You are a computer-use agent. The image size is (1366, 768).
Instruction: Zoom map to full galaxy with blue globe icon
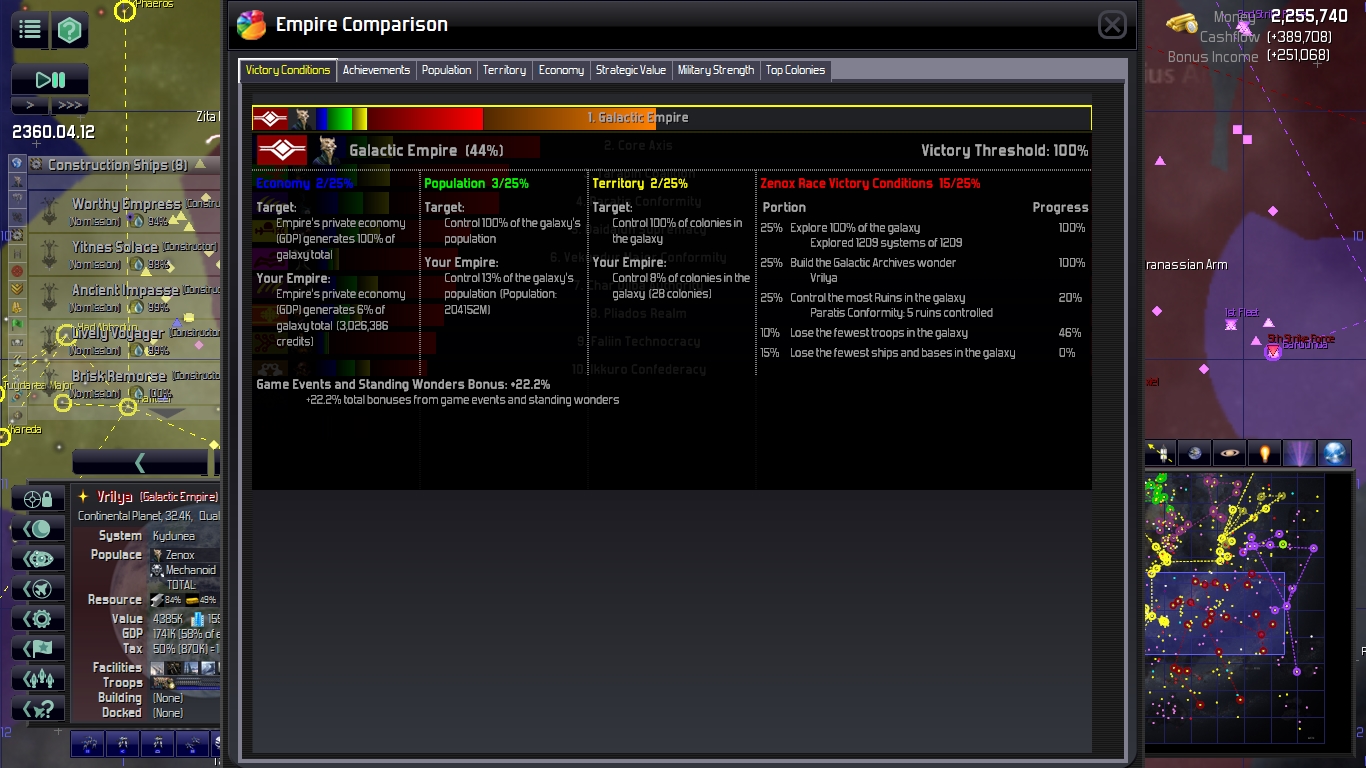(1335, 453)
